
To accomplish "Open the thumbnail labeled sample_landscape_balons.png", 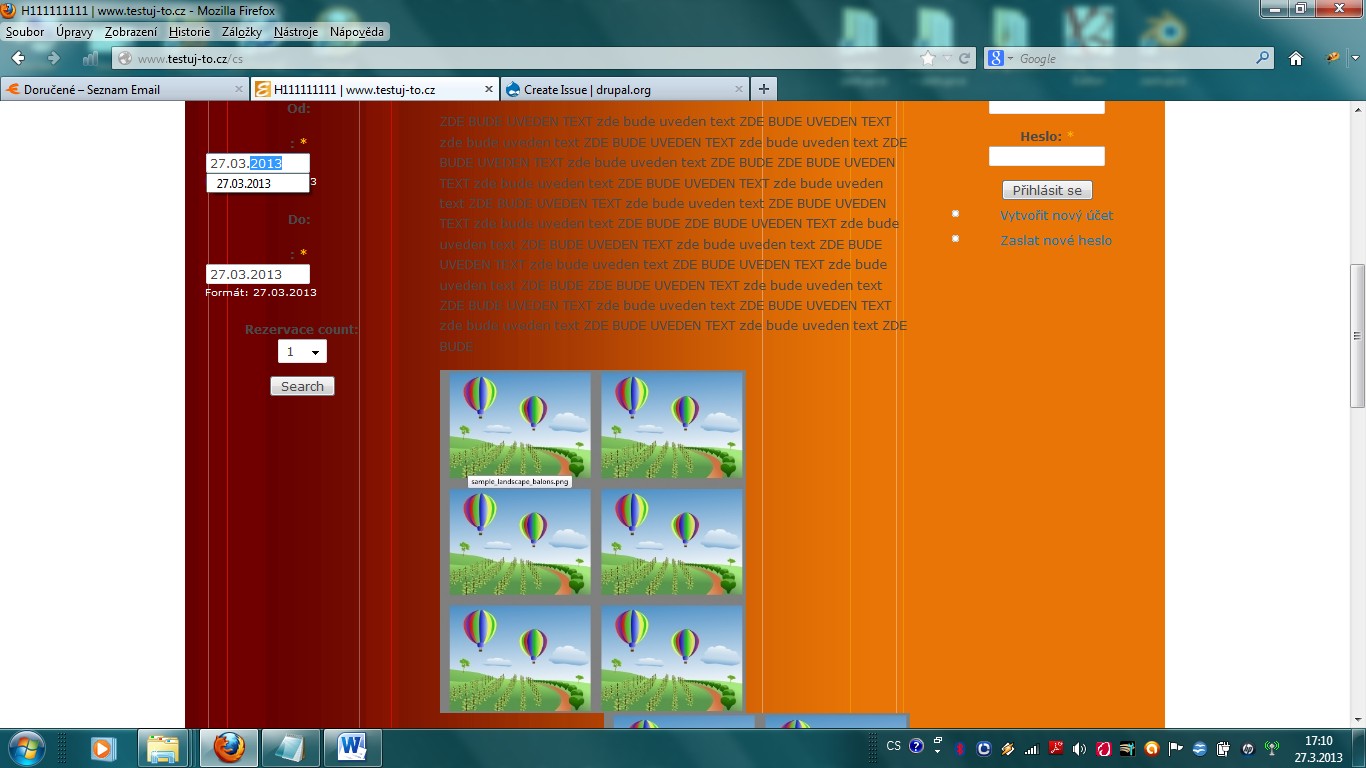I will [x=520, y=427].
